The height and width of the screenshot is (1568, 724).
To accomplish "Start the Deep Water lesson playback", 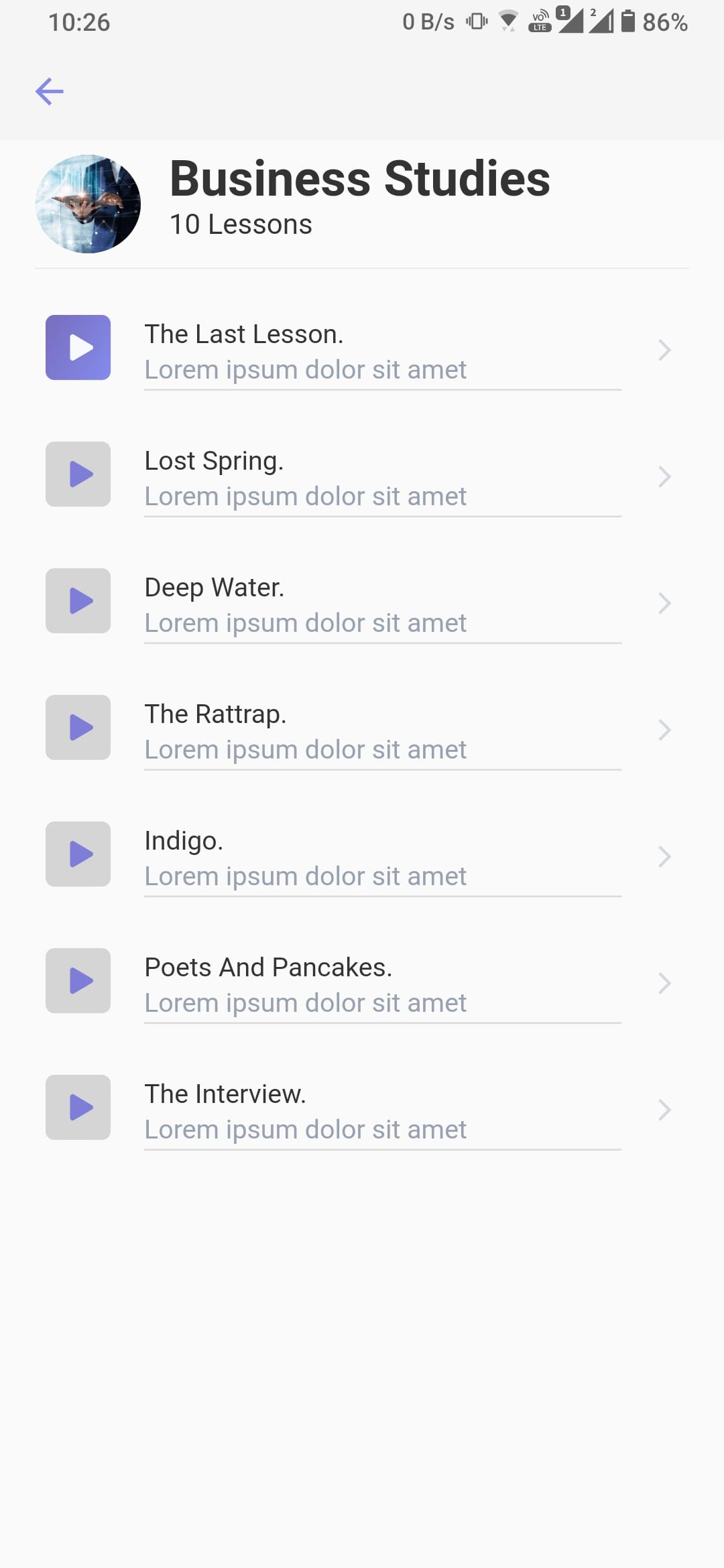I will (78, 601).
